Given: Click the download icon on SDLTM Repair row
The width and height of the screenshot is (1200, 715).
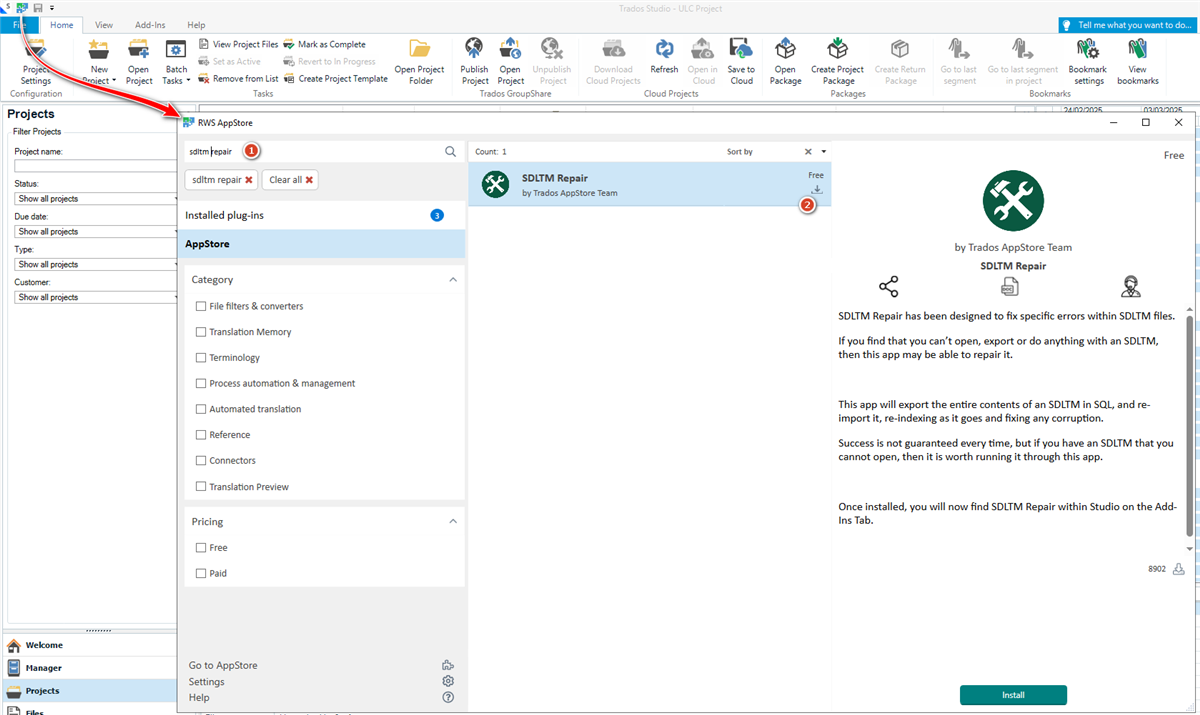Looking at the screenshot, I should pos(817,190).
